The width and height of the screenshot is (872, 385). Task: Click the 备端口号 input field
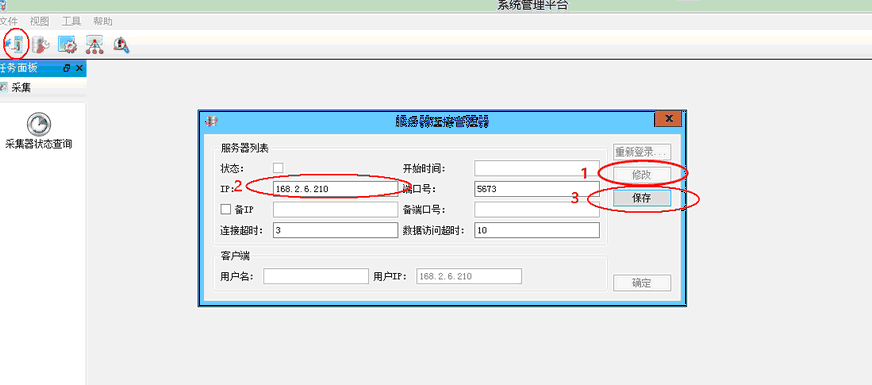[x=537, y=209]
